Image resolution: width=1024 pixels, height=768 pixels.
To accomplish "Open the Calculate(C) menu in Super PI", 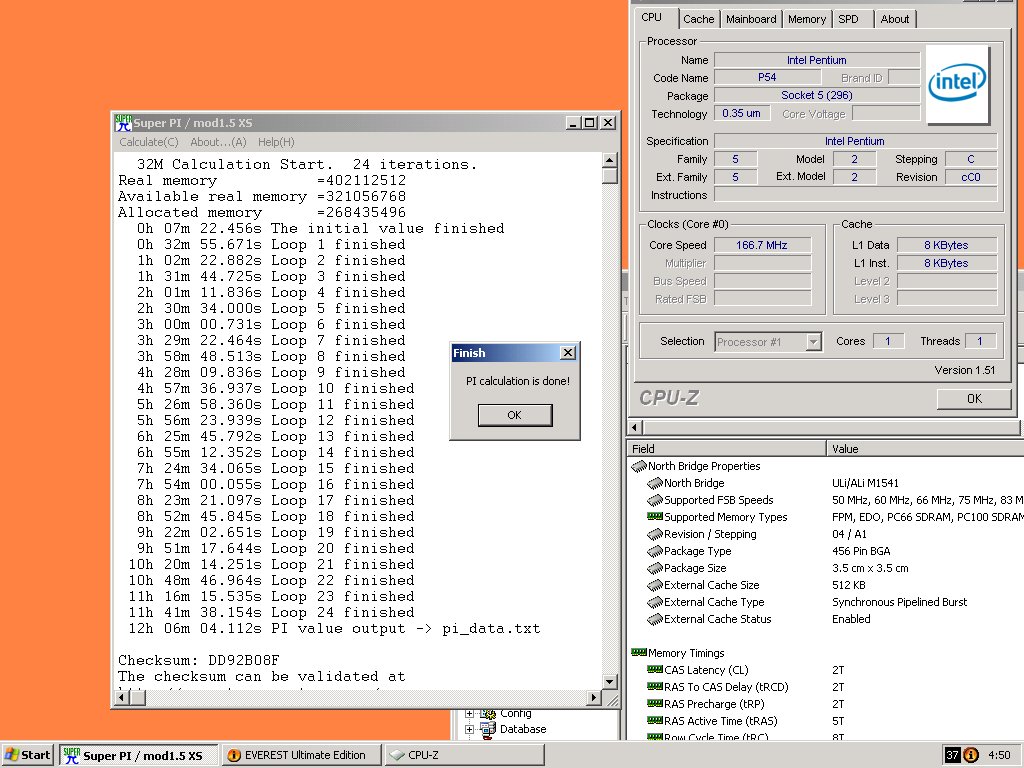I will (x=149, y=142).
